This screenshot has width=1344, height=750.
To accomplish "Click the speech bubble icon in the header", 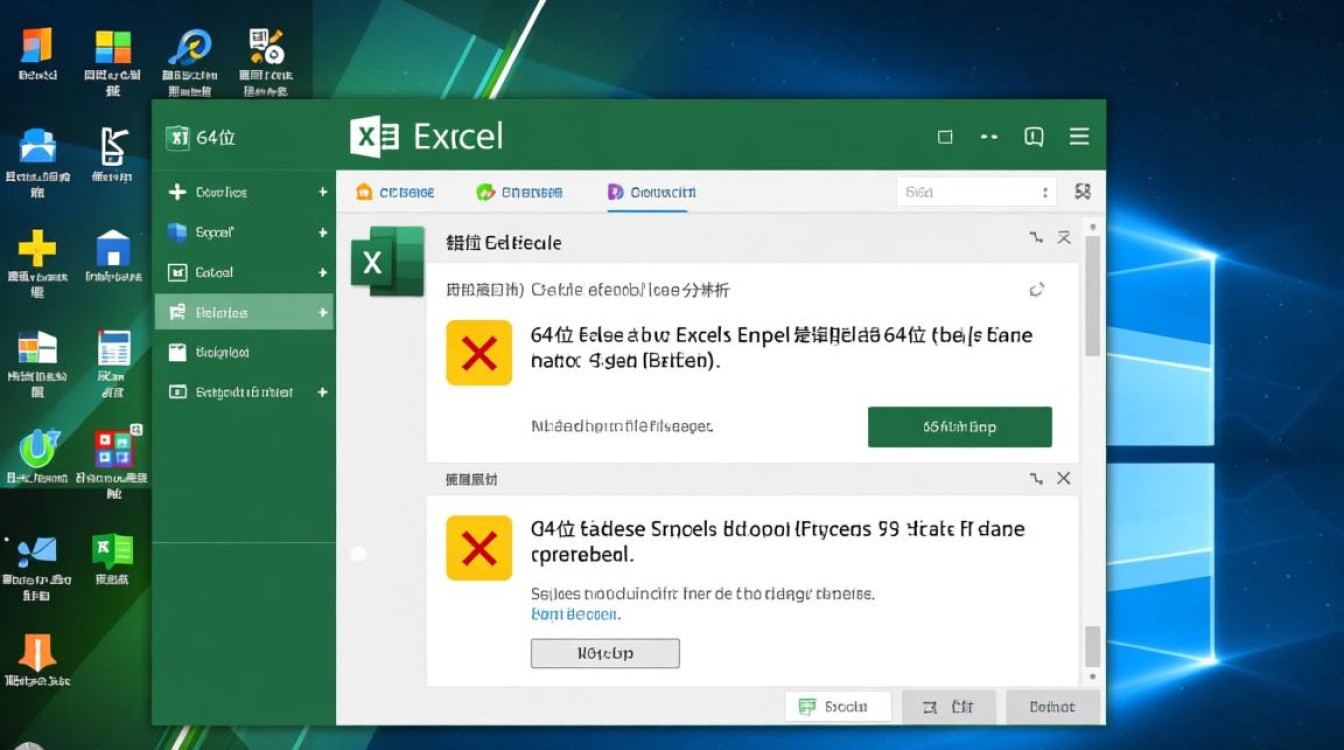I will click(x=1034, y=137).
